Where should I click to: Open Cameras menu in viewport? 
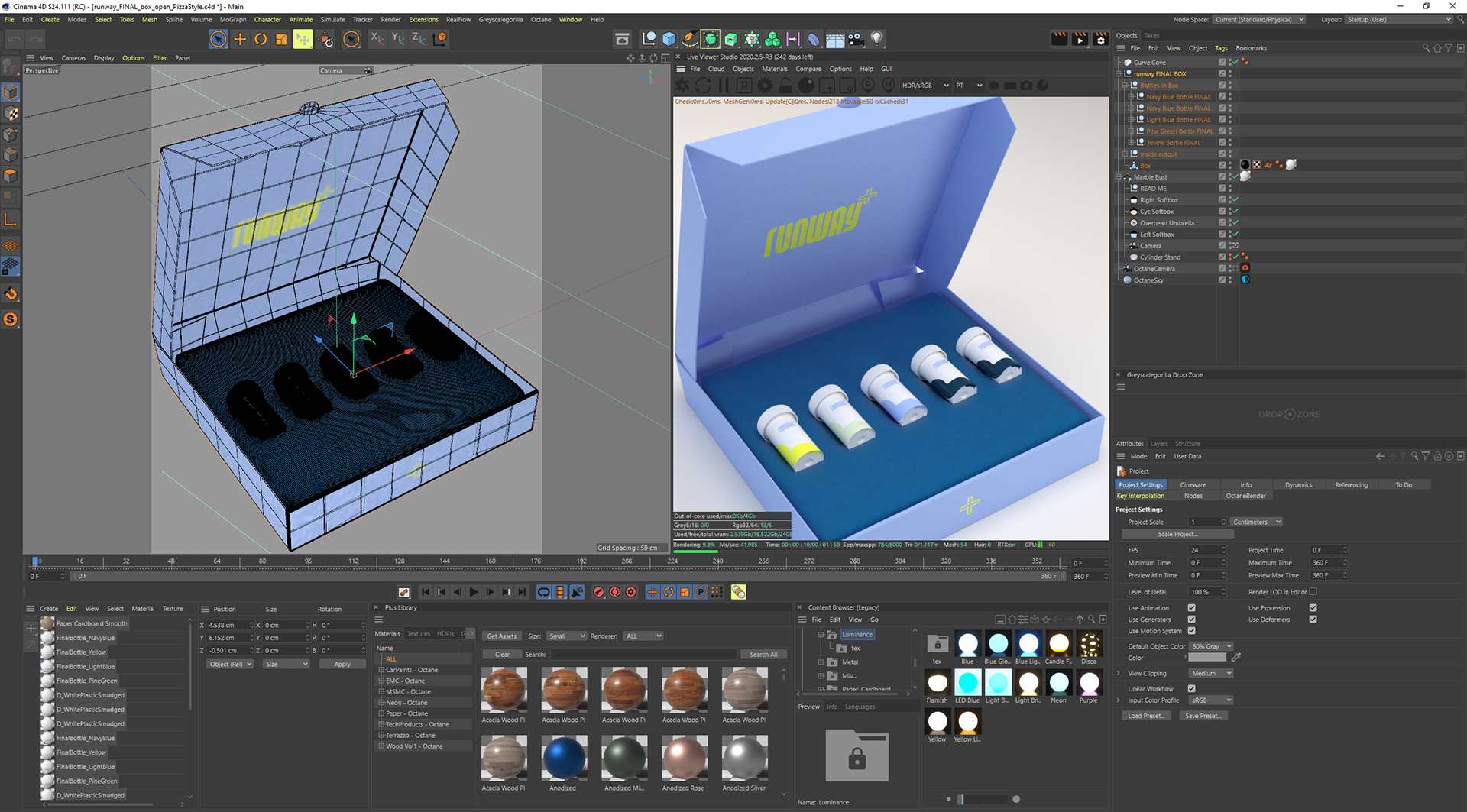click(x=73, y=58)
